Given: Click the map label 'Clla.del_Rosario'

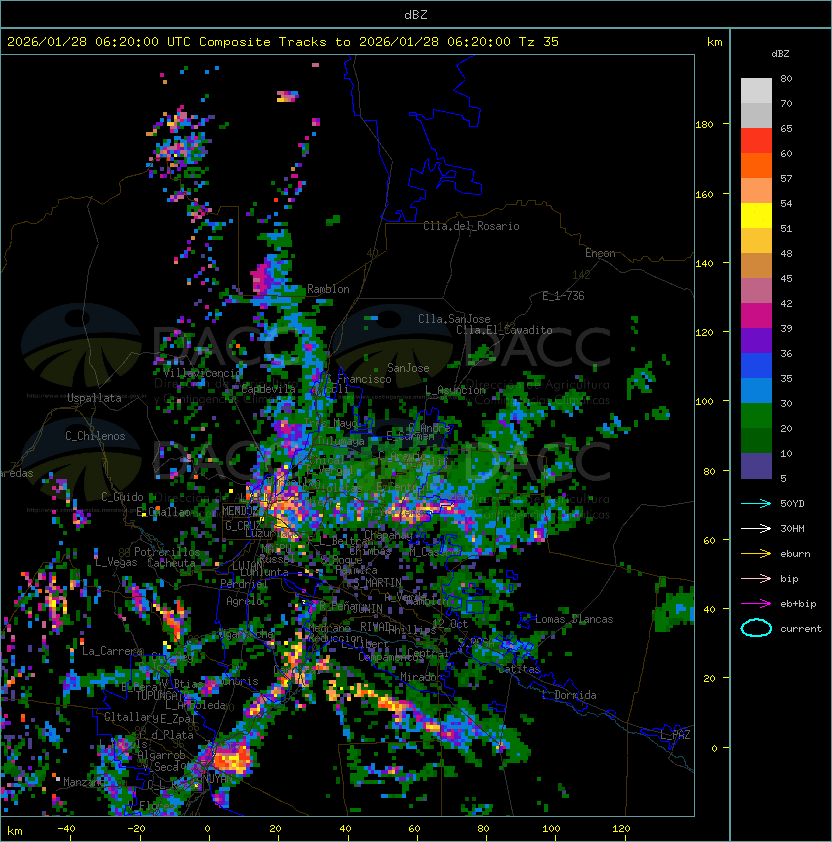Looking at the screenshot, I should tap(471, 226).
